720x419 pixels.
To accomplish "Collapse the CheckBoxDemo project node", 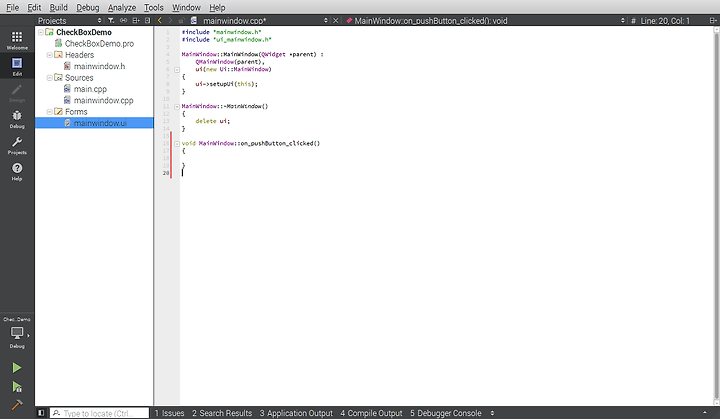I will [x=40, y=32].
